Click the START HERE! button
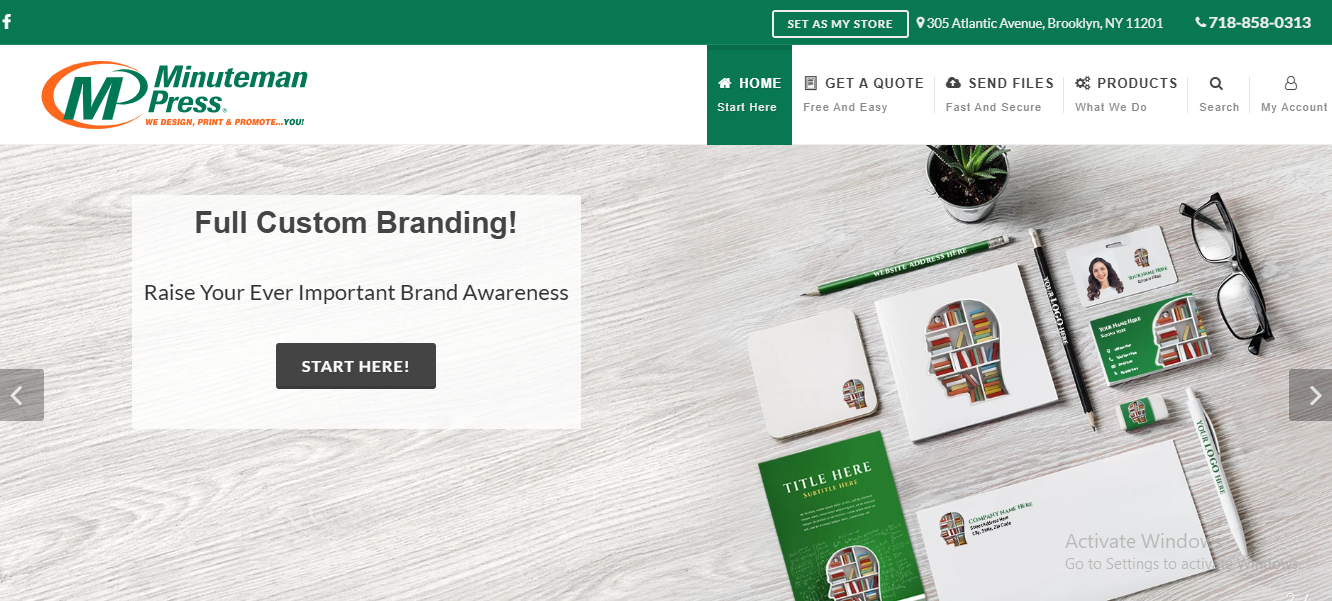Screen dimensions: 1332x601 pyautogui.click(x=356, y=366)
